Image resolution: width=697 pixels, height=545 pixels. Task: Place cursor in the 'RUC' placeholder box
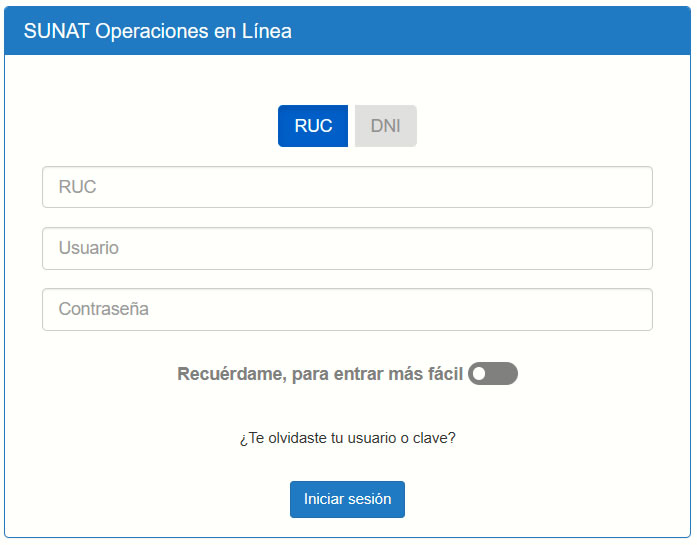click(x=347, y=187)
